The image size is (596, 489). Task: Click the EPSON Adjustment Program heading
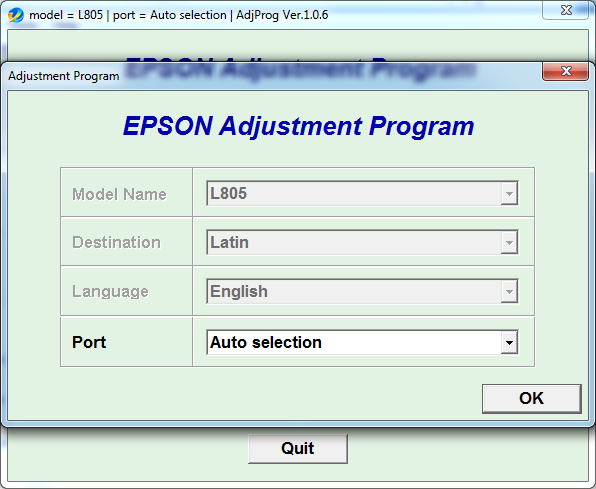pyautogui.click(x=298, y=126)
